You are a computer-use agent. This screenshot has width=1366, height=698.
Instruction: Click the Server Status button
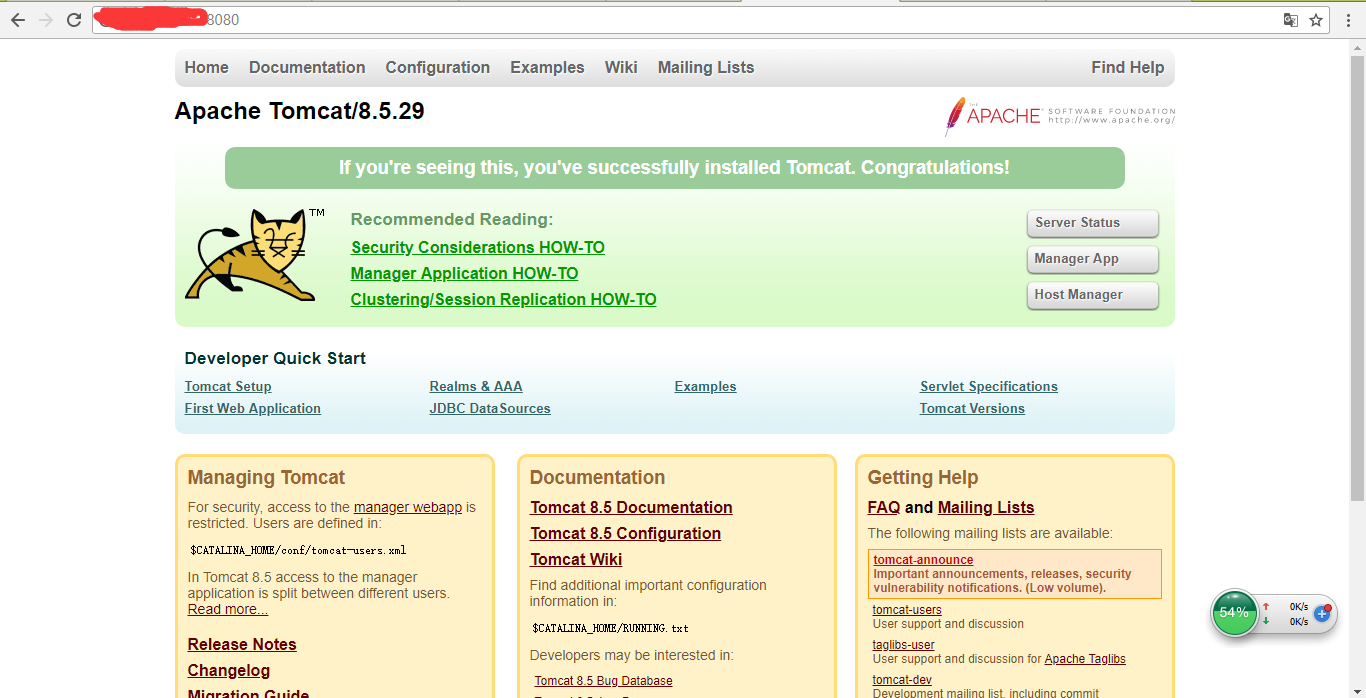click(x=1092, y=223)
